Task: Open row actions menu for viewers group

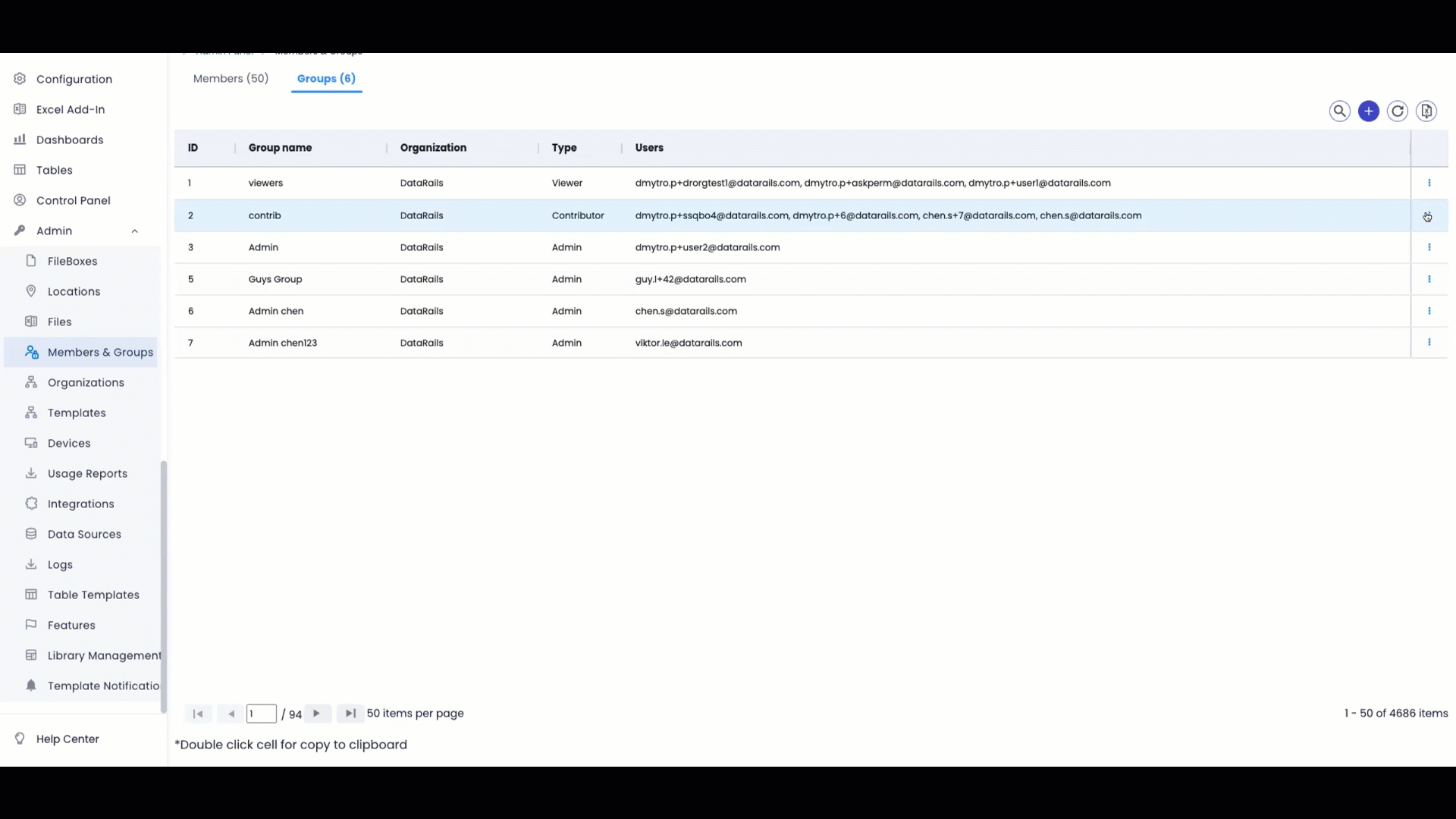Action: tap(1429, 183)
